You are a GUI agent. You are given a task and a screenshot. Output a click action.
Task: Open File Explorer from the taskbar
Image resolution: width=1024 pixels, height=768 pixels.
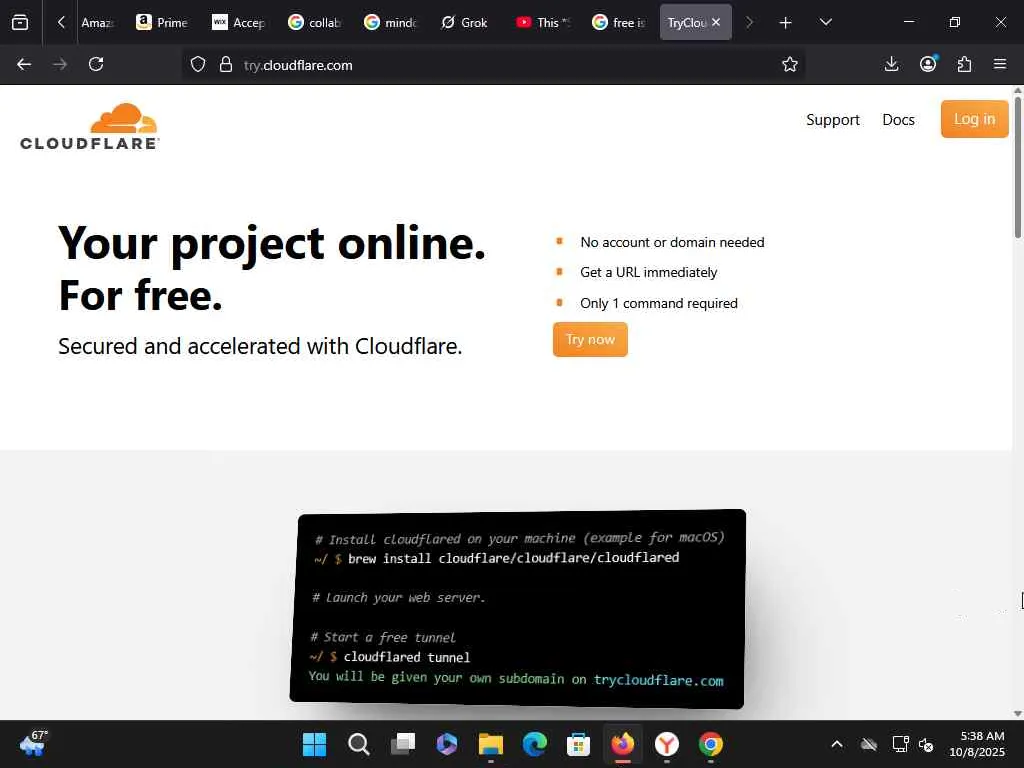click(x=490, y=744)
